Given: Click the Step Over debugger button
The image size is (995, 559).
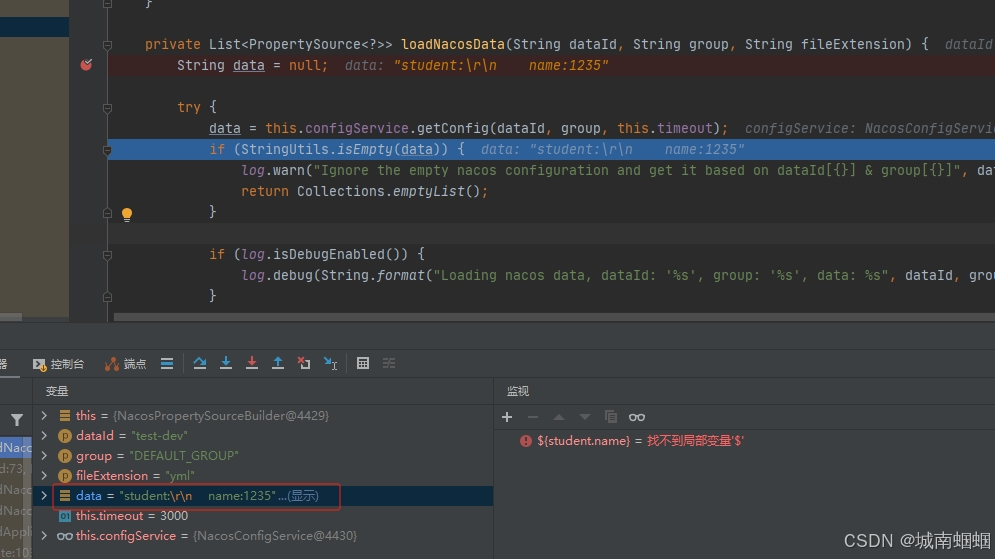Looking at the screenshot, I should tap(200, 364).
